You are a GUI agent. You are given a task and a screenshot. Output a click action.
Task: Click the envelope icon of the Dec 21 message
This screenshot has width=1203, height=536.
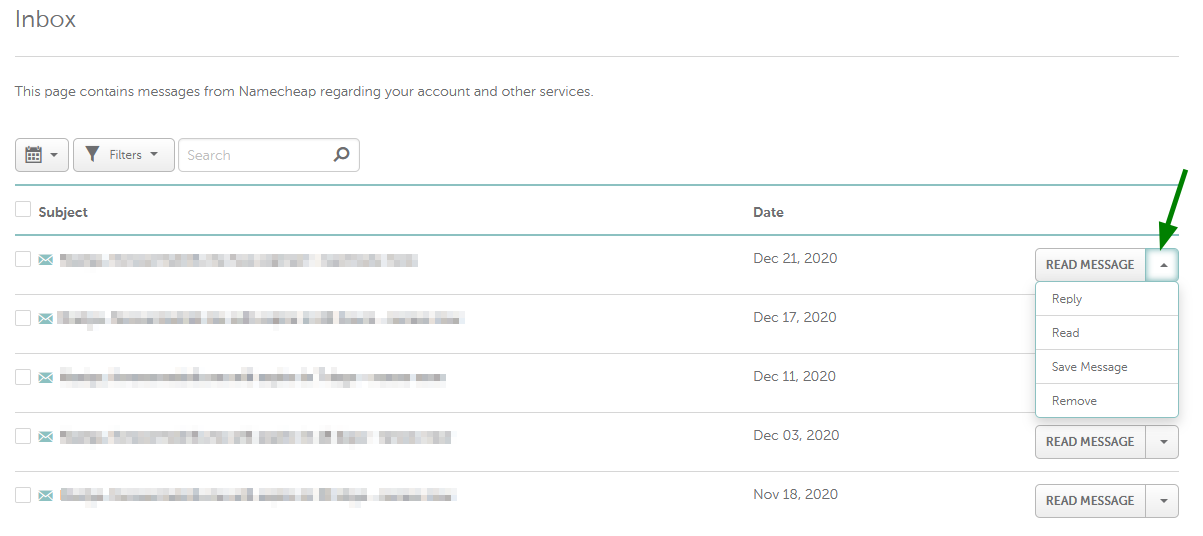45,260
